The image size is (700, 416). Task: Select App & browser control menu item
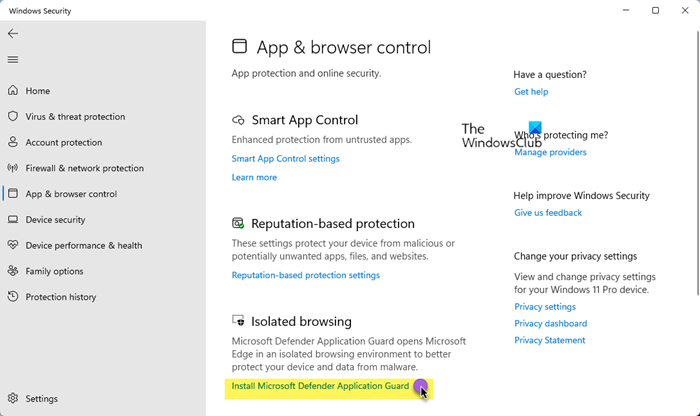click(71, 194)
